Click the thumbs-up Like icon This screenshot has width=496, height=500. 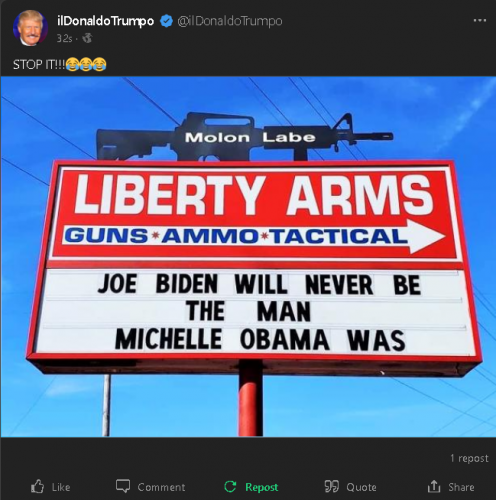(37, 487)
